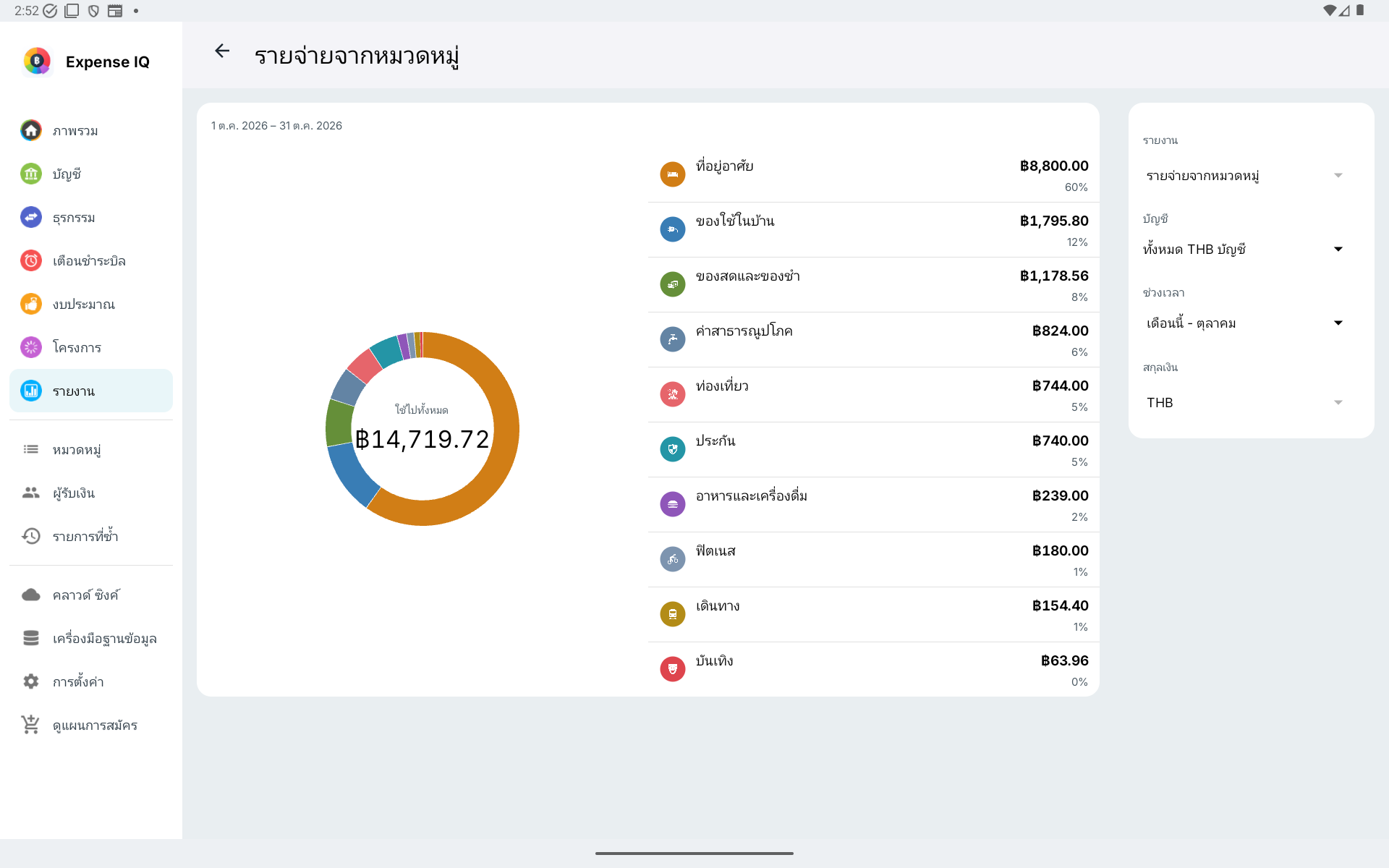The image size is (1389, 868).
Task: Open งบประมาณ budget icon
Action: tap(31, 304)
